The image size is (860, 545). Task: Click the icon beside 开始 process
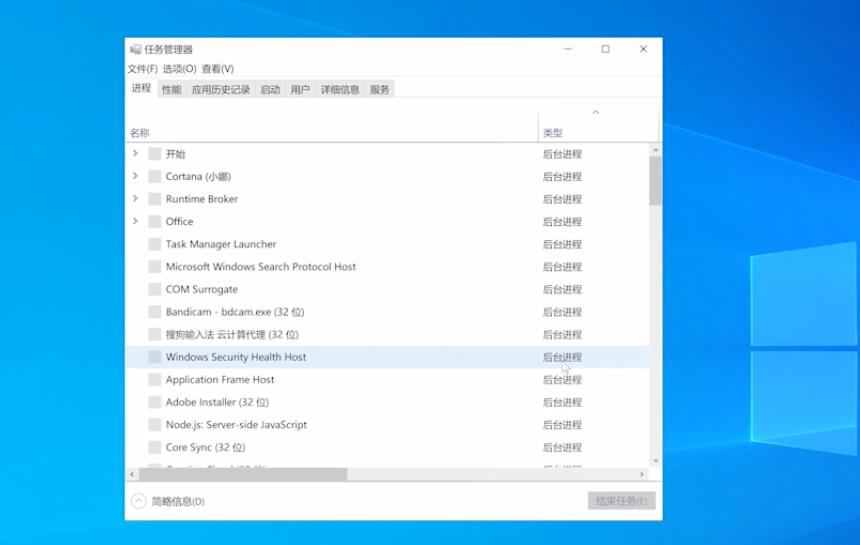tap(155, 154)
